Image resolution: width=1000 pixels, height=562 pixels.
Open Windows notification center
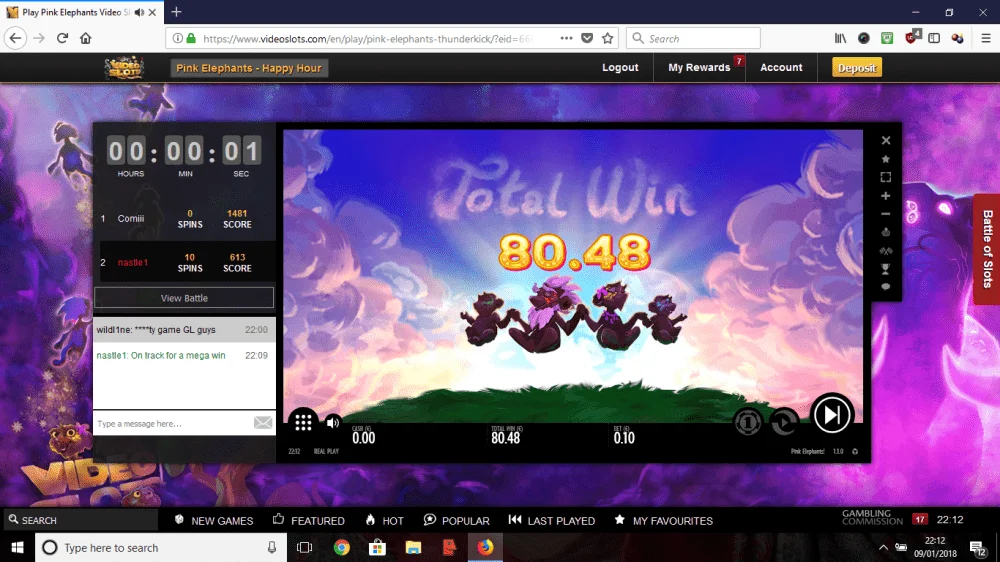click(x=977, y=547)
